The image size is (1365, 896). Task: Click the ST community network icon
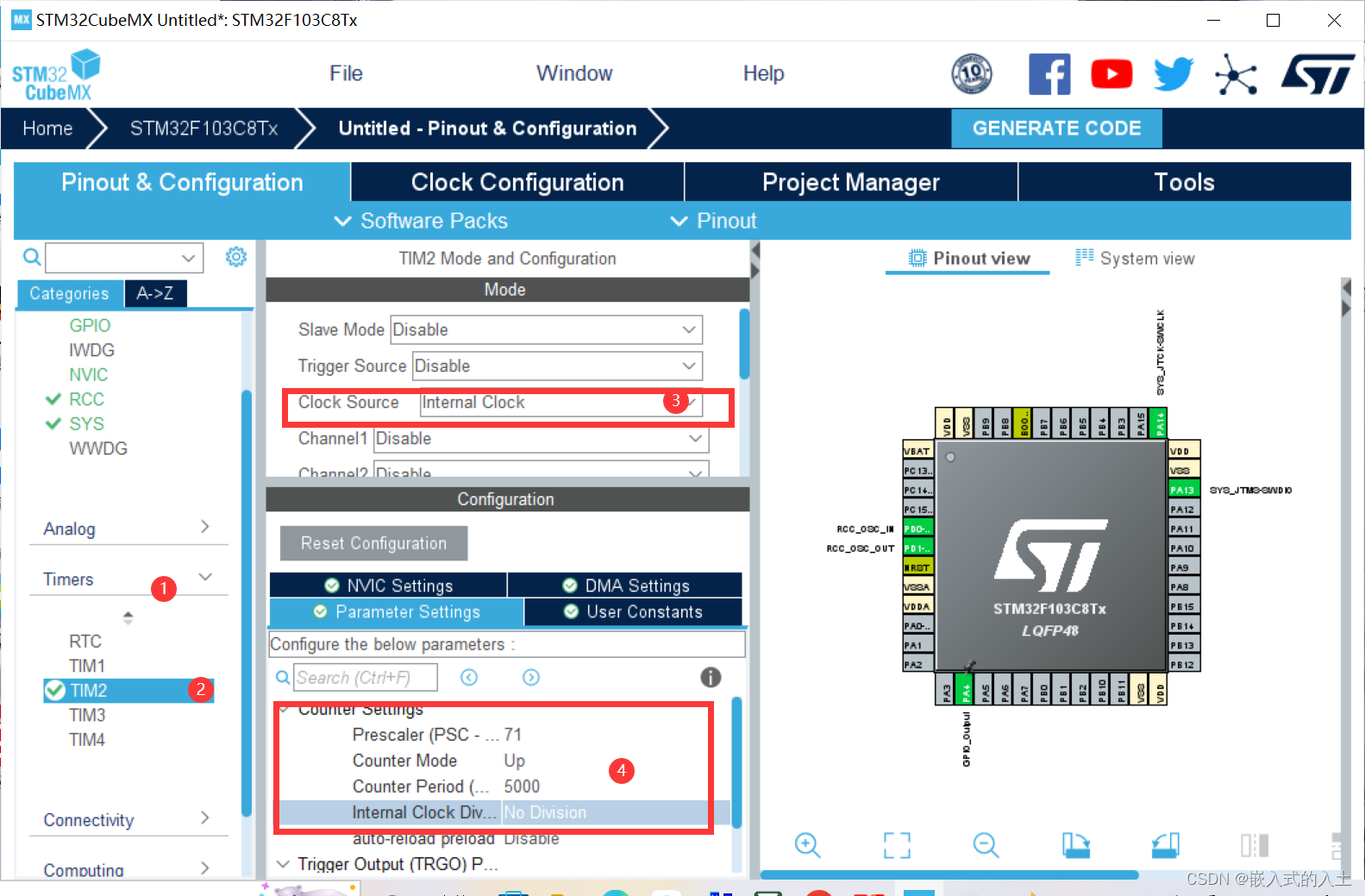point(1236,74)
